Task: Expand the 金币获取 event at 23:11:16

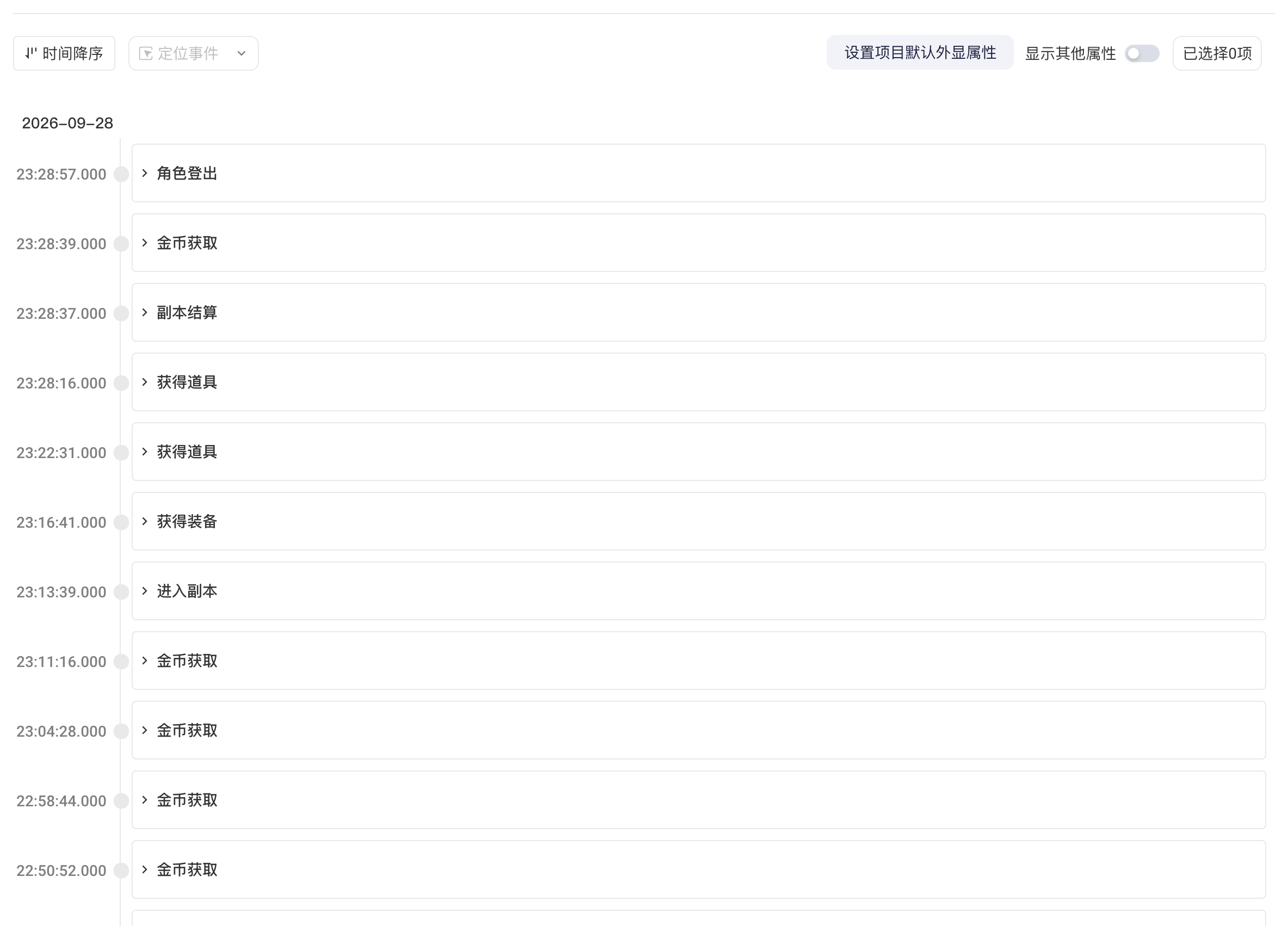Action: pos(144,660)
